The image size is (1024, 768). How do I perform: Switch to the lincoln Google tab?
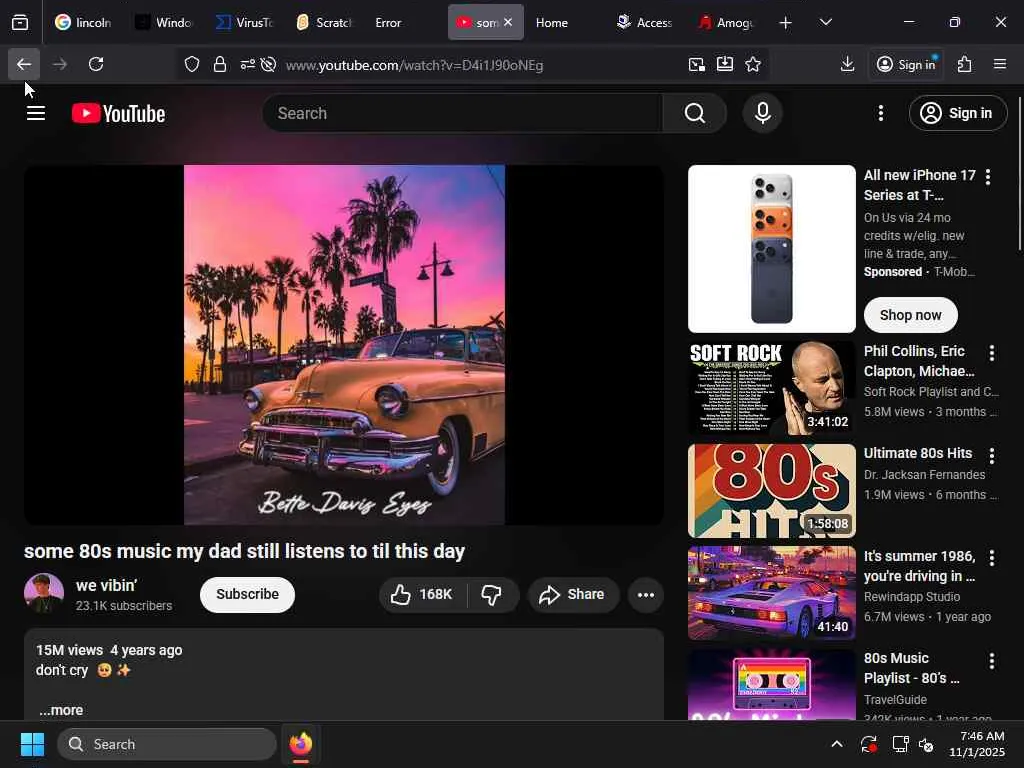click(83, 22)
